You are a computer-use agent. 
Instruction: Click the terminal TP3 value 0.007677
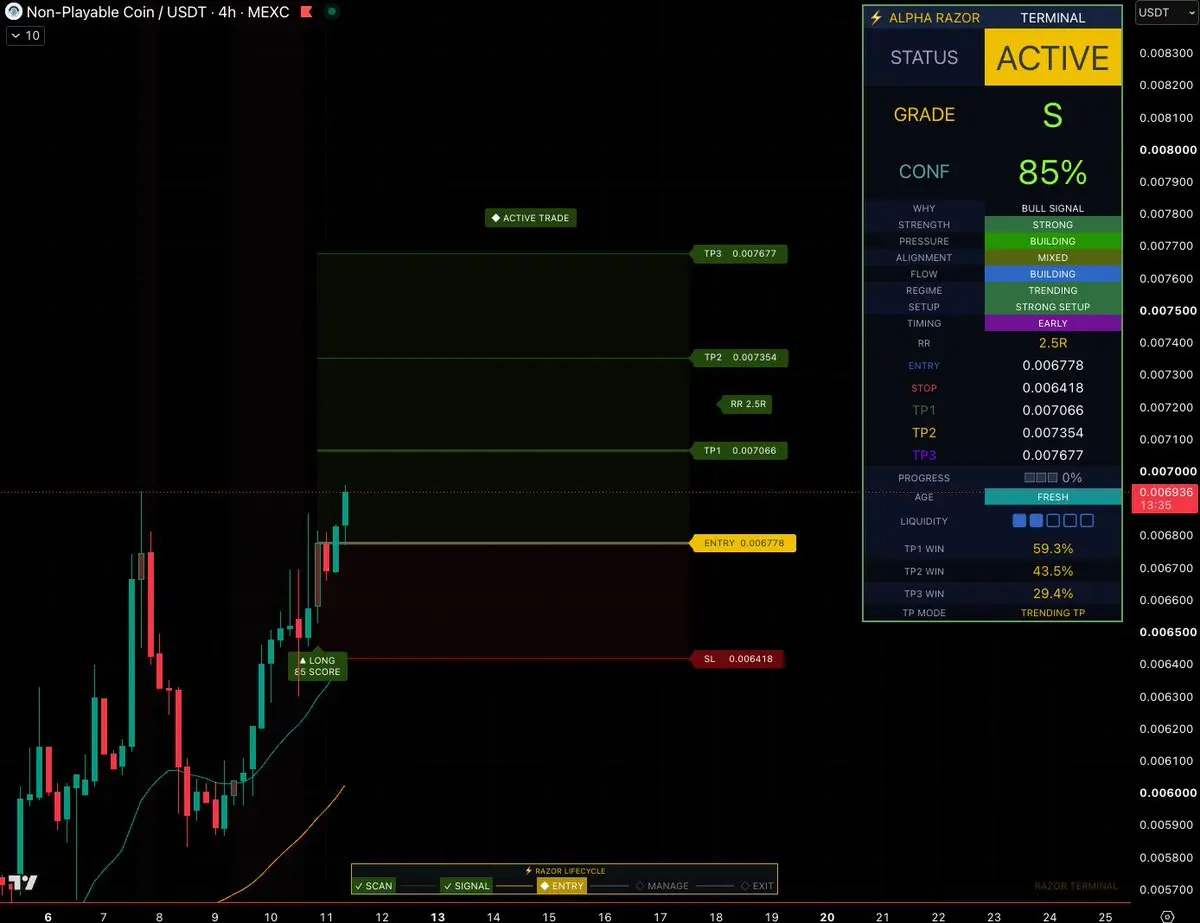[1053, 455]
